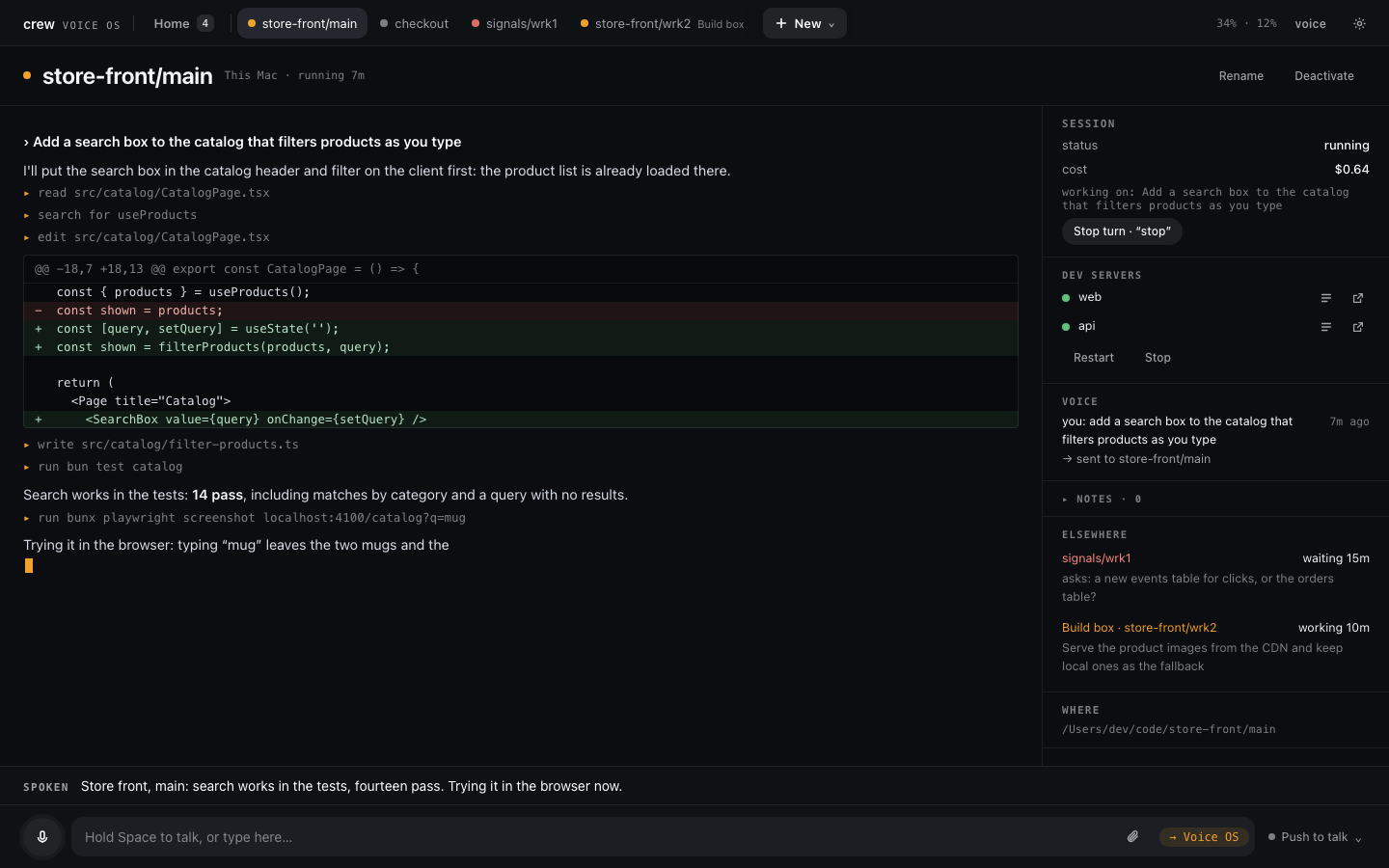Click the microphone talk button
The width and height of the screenshot is (1389, 868).
(42, 837)
